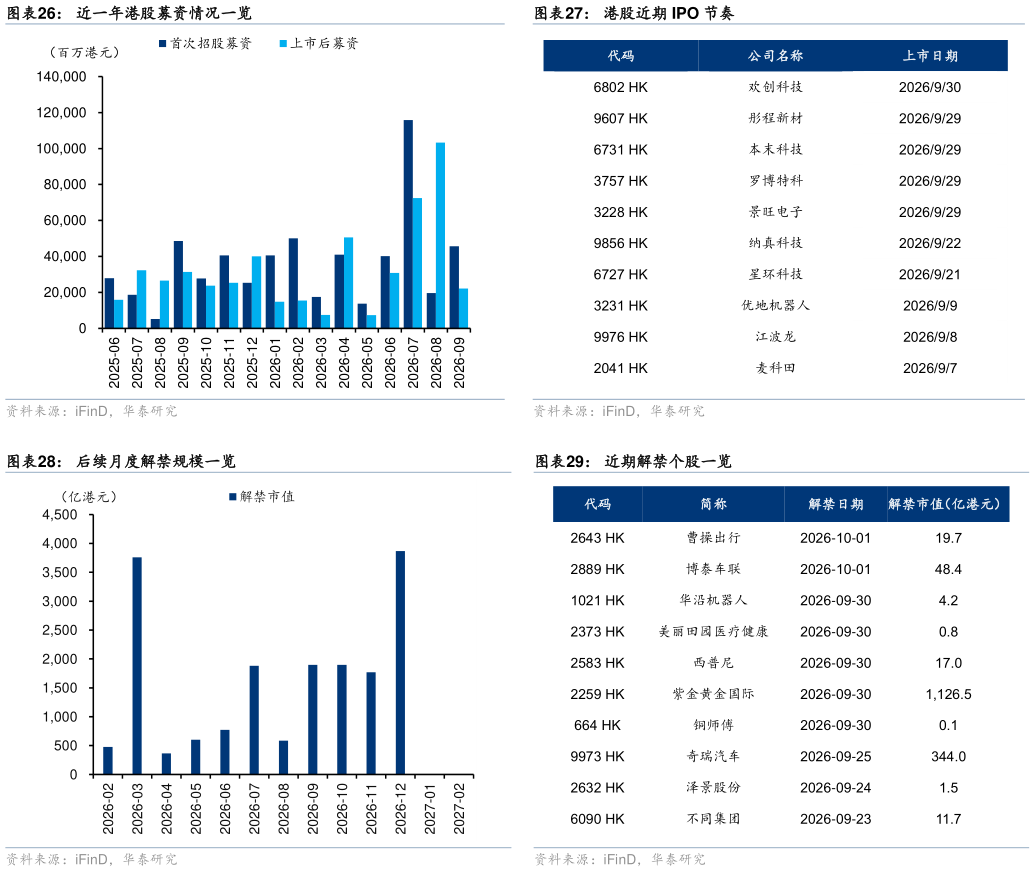Click the title 港股近期 IPO 节奏

(x=668, y=13)
